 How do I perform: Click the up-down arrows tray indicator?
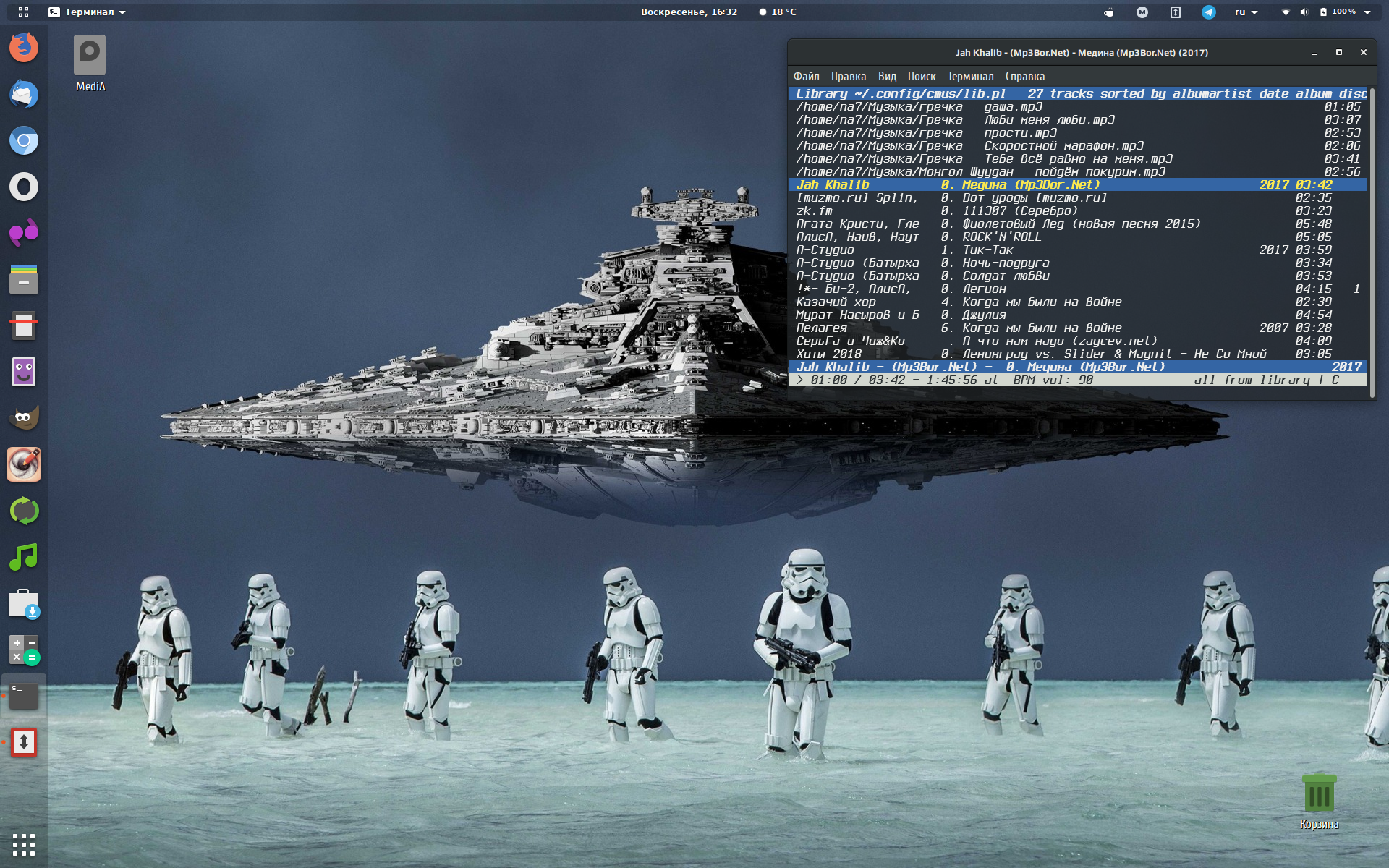[x=1176, y=12]
